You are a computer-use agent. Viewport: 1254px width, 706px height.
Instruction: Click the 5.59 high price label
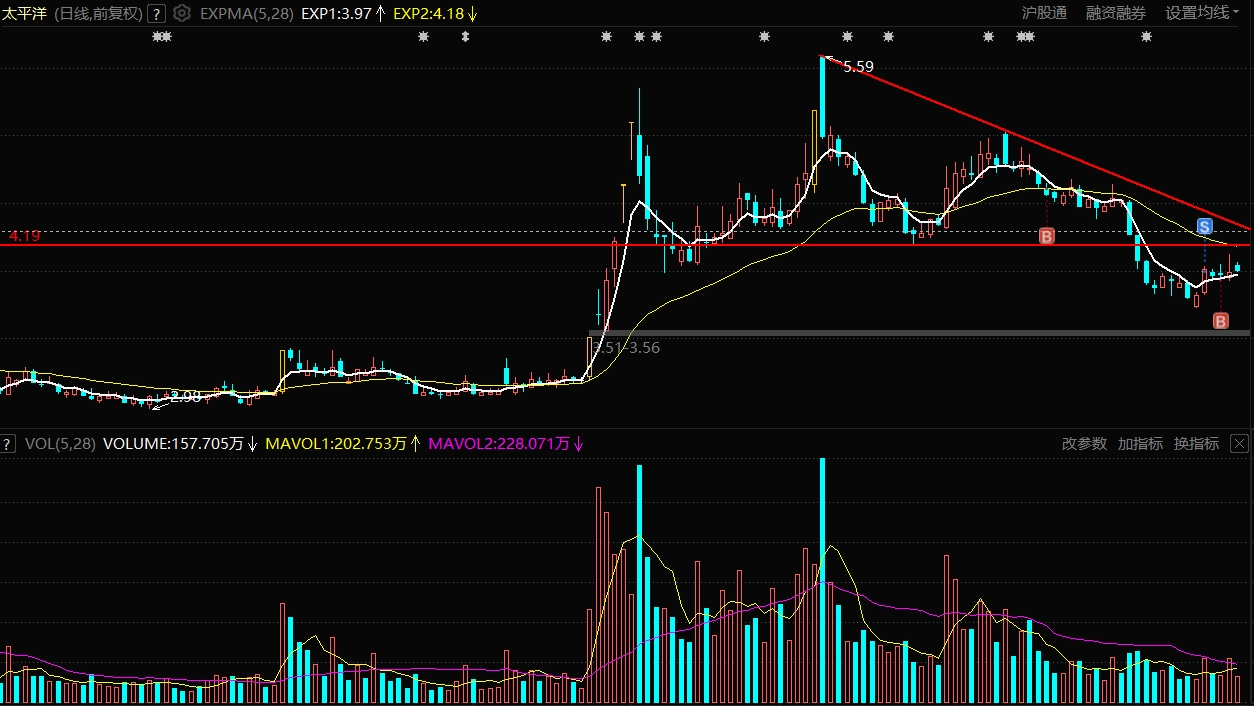[859, 67]
